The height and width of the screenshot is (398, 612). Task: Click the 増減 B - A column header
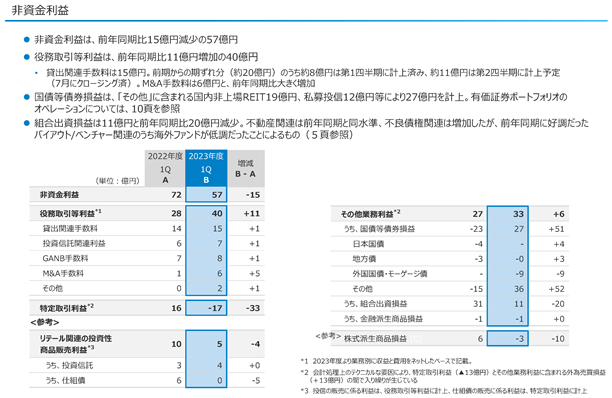point(246,168)
